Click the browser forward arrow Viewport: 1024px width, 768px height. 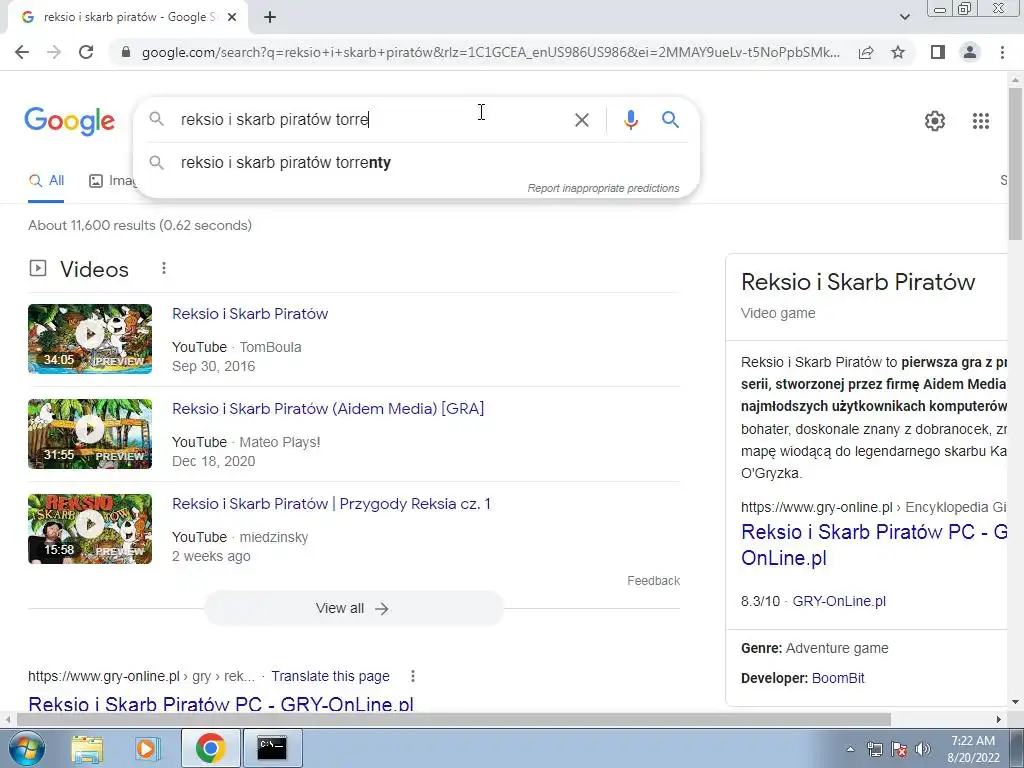pyautogui.click(x=54, y=52)
